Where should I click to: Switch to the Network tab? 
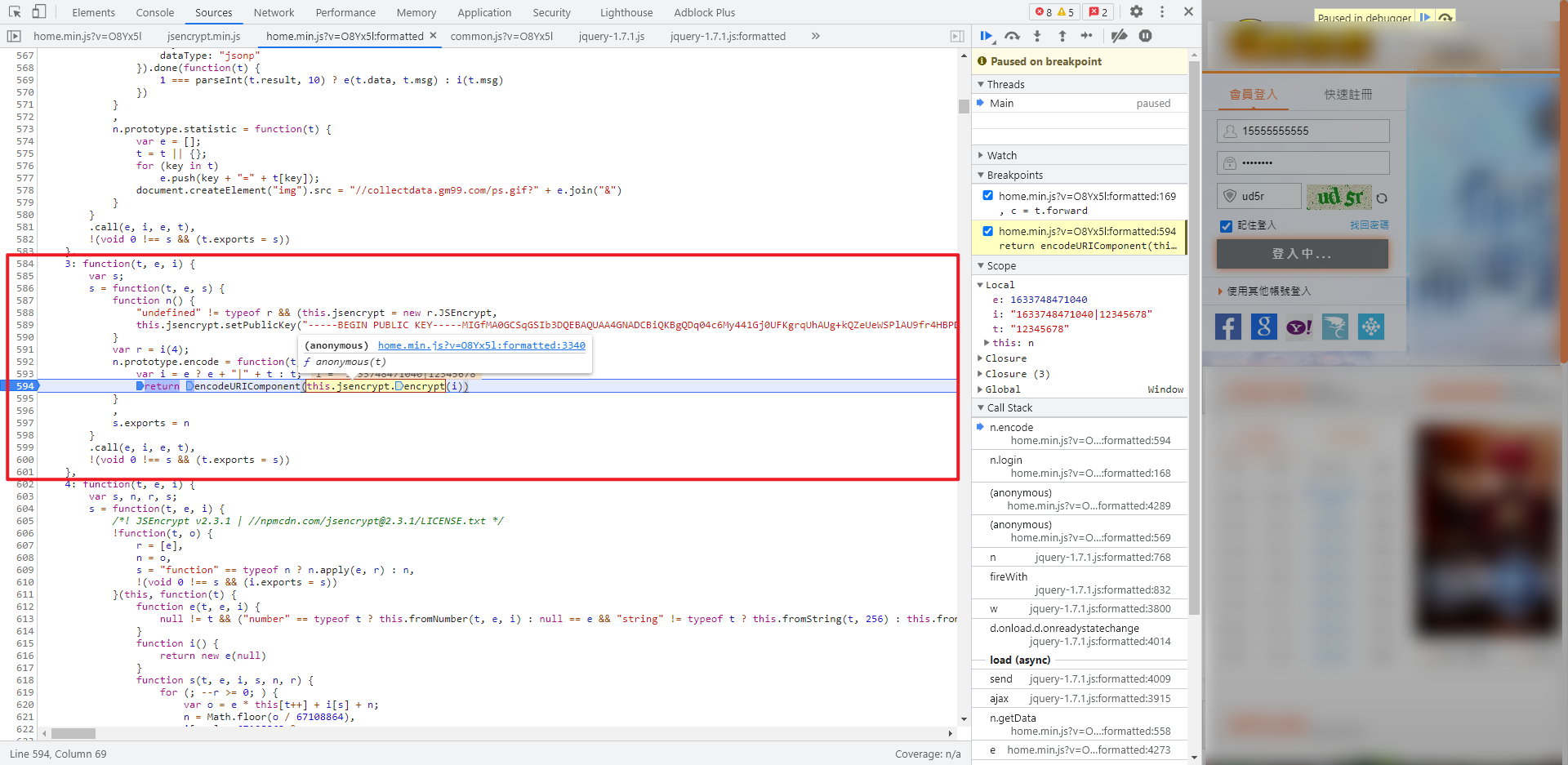[274, 12]
